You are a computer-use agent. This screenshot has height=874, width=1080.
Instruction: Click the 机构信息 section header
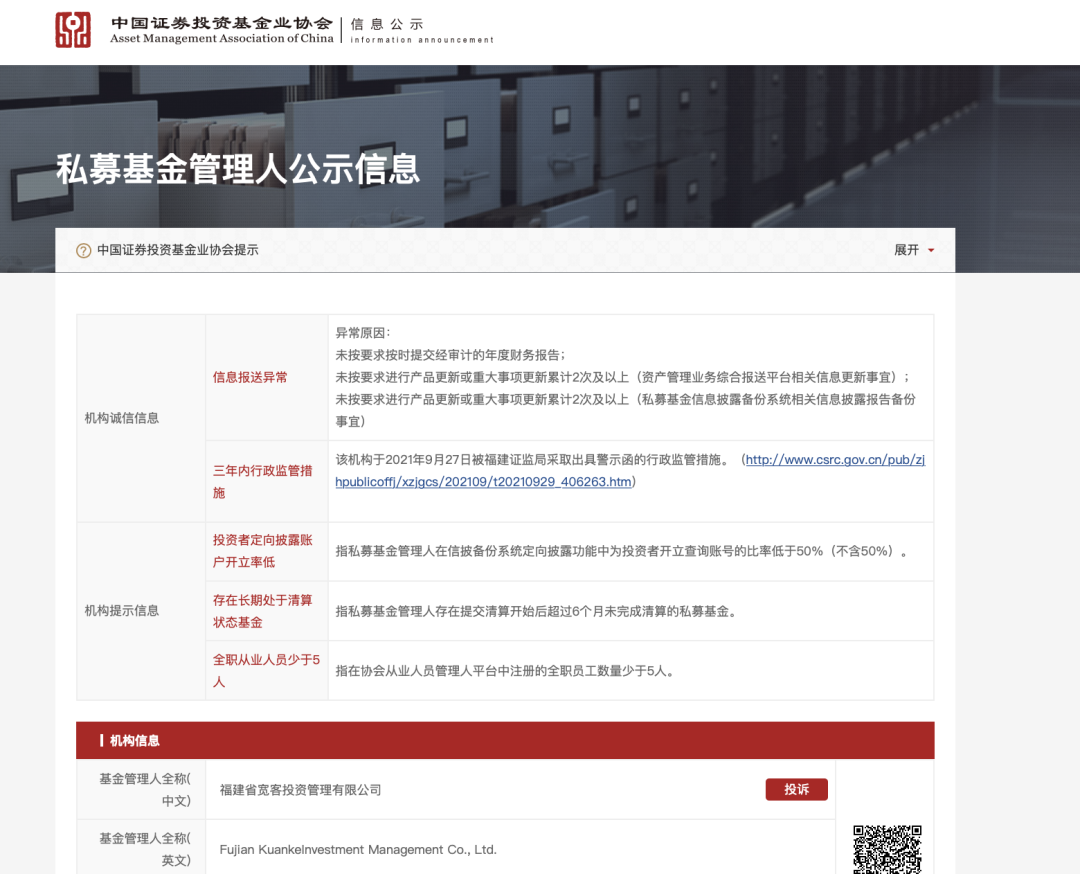tap(134, 740)
